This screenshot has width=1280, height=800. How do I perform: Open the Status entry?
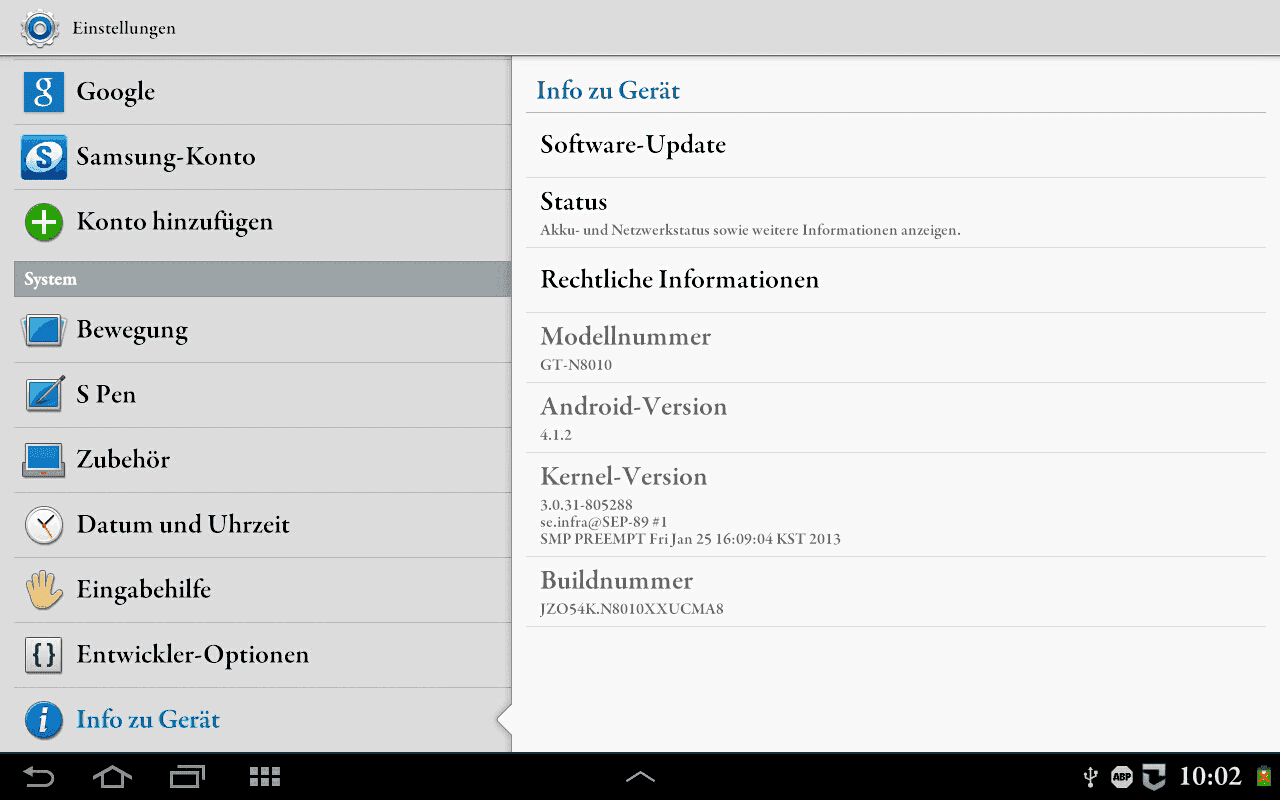[896, 213]
